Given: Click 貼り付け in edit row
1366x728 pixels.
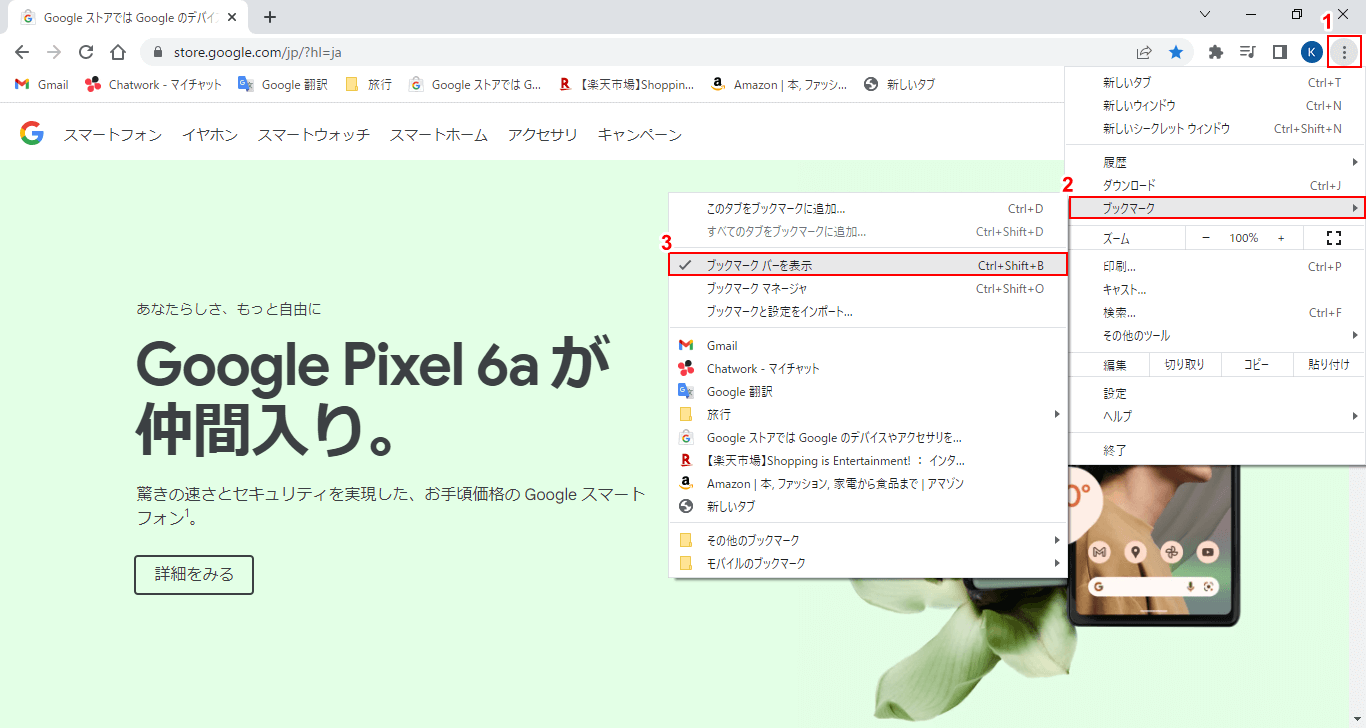Looking at the screenshot, I should [x=1329, y=365].
